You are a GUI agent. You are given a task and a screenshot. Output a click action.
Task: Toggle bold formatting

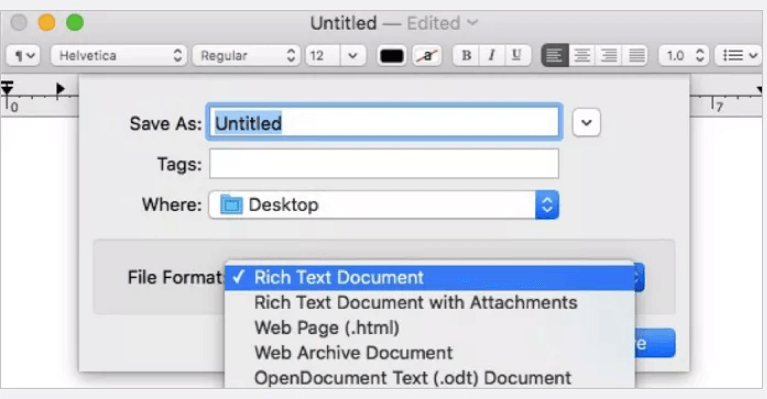(466, 55)
